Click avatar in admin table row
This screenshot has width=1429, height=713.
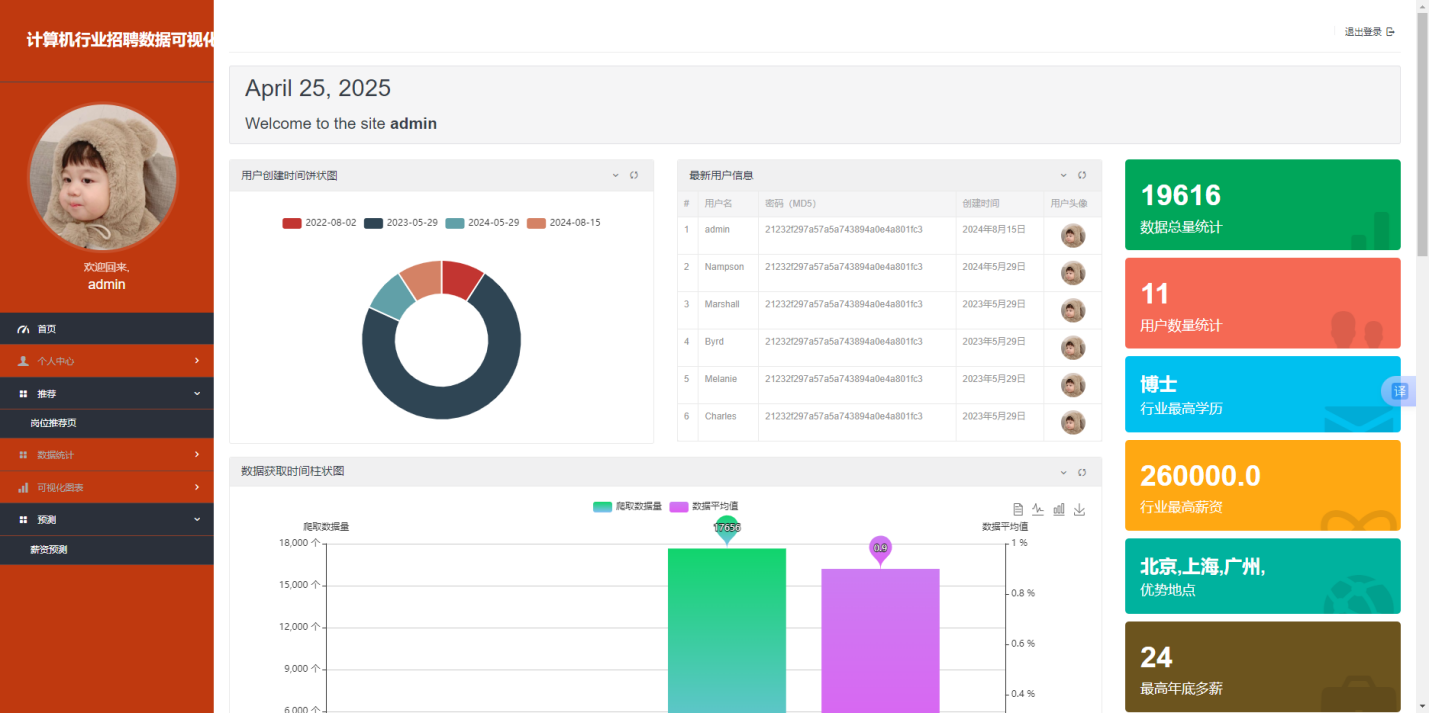pos(1073,236)
